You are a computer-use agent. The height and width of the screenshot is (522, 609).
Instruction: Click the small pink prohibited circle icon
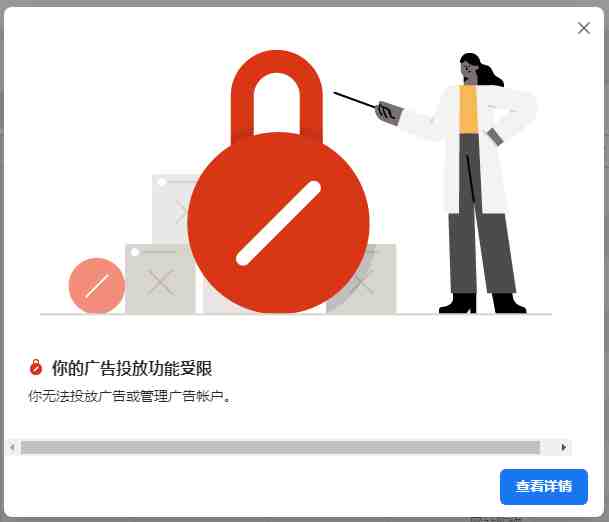point(97,285)
